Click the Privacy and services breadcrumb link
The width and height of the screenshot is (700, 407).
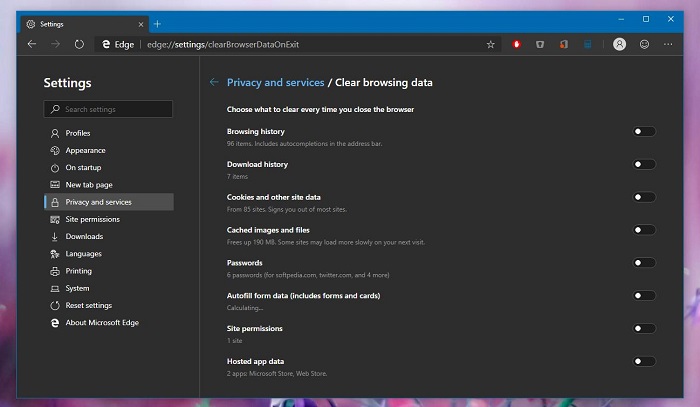(275, 83)
